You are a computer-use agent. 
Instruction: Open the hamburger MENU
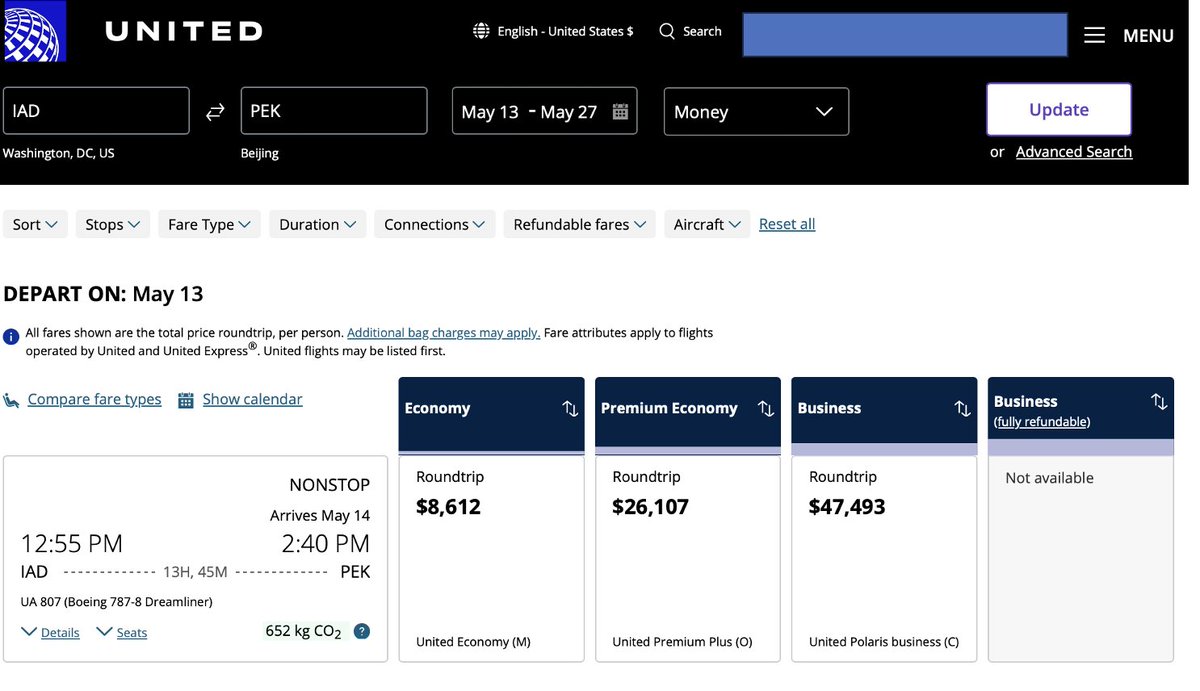click(x=1129, y=35)
